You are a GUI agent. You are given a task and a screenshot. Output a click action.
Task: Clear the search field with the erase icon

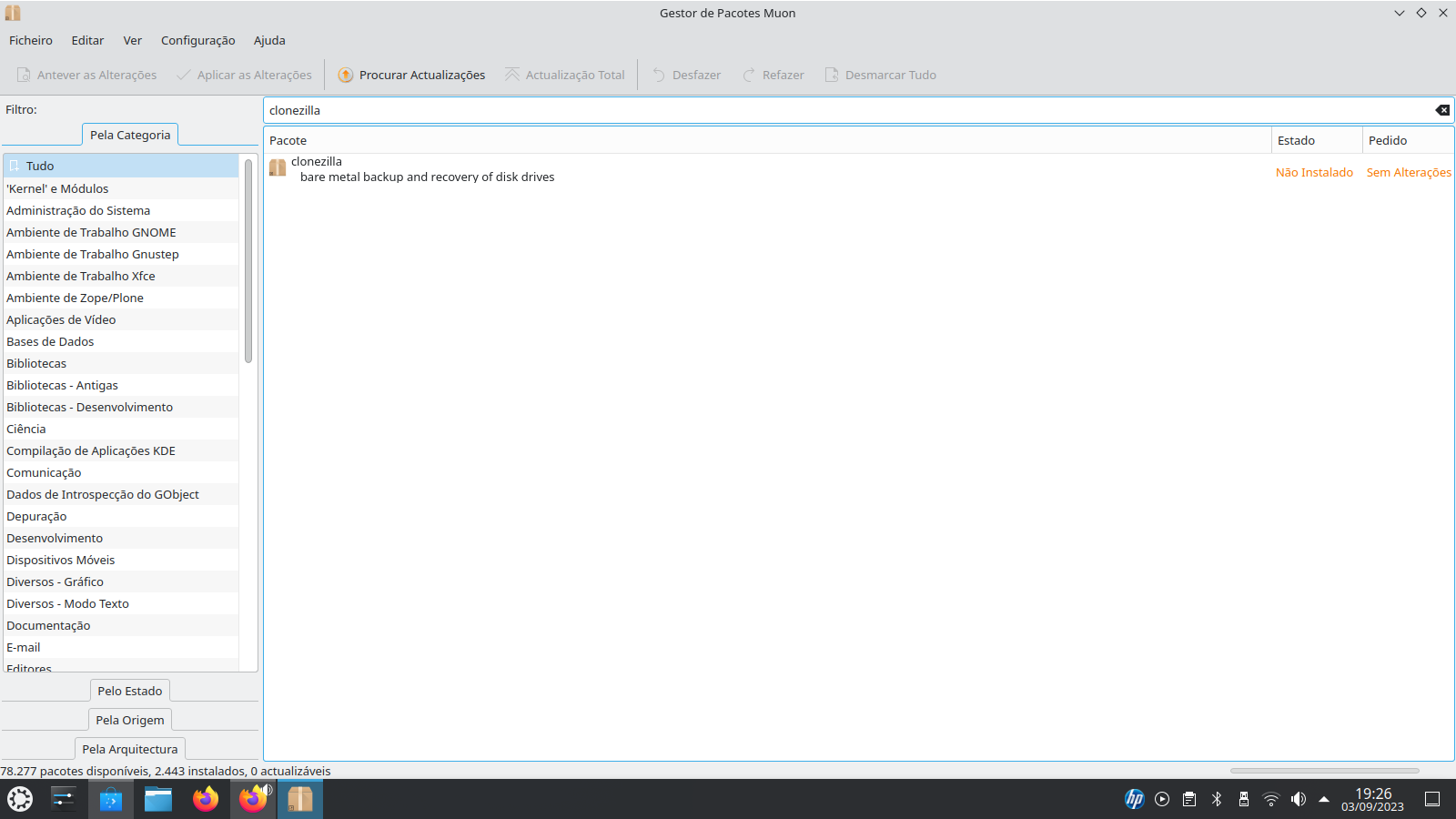click(x=1442, y=110)
